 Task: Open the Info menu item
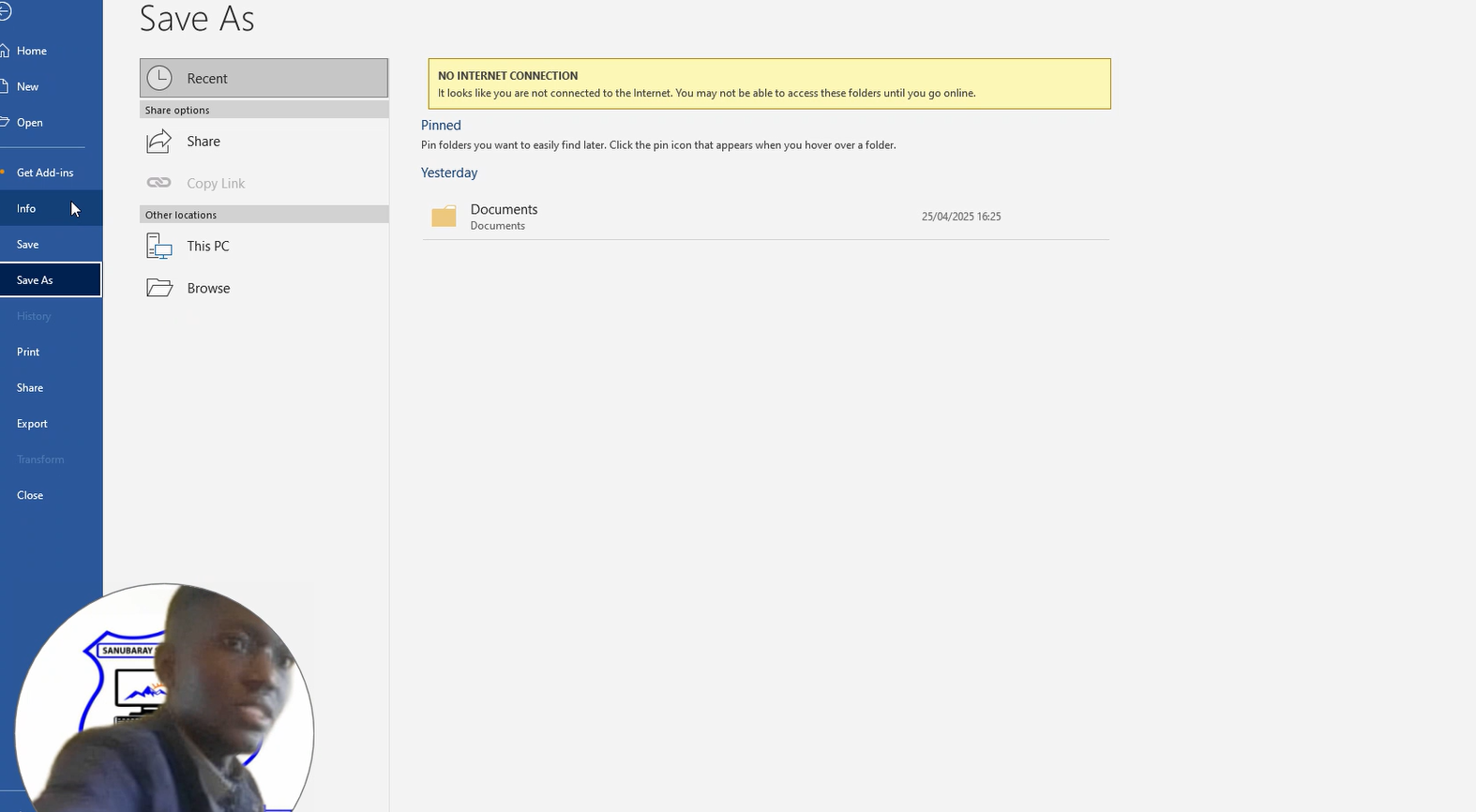(26, 208)
